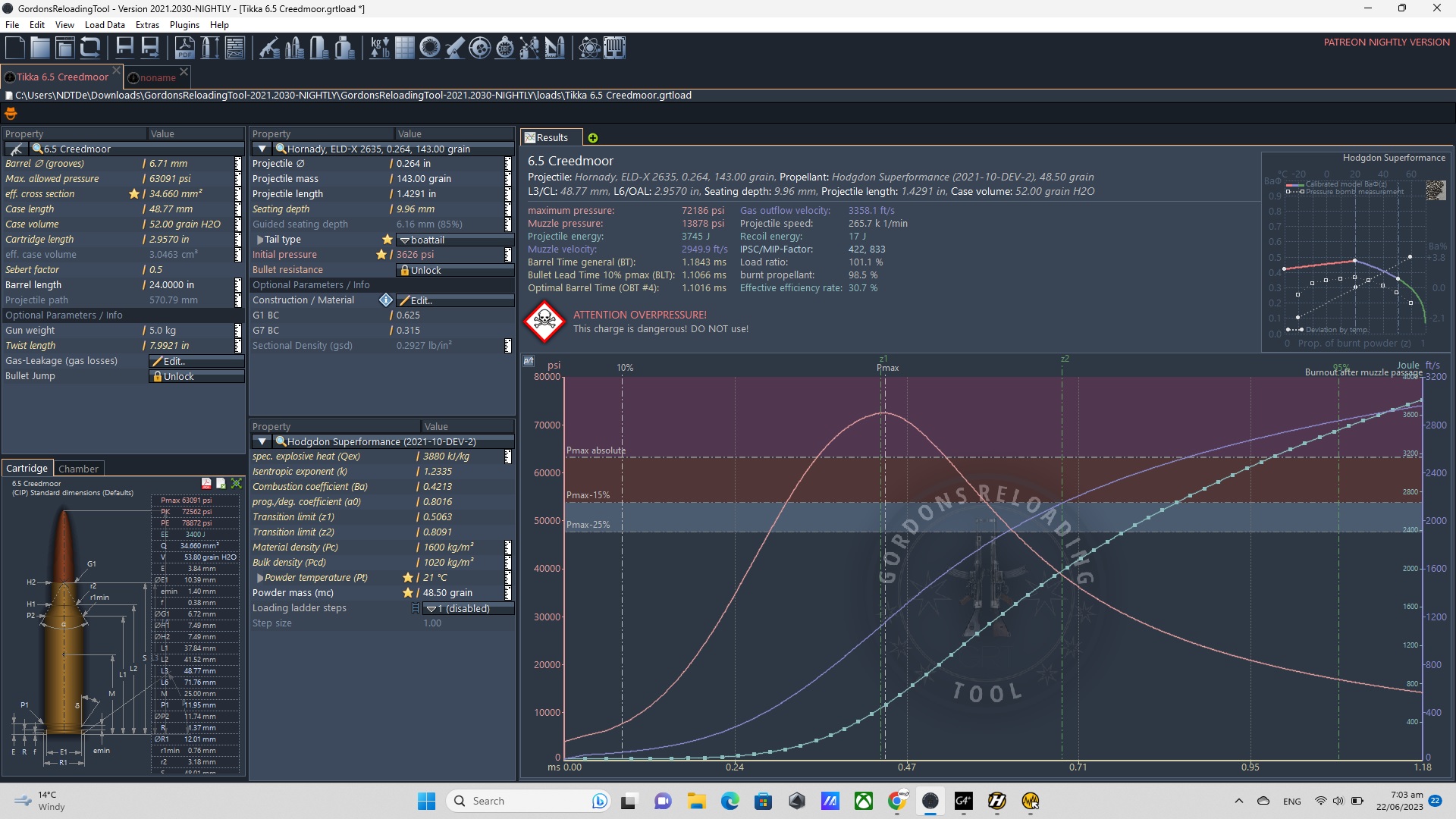Switch to the Results tab
Screen dimensions: 1456x819
[x=550, y=137]
